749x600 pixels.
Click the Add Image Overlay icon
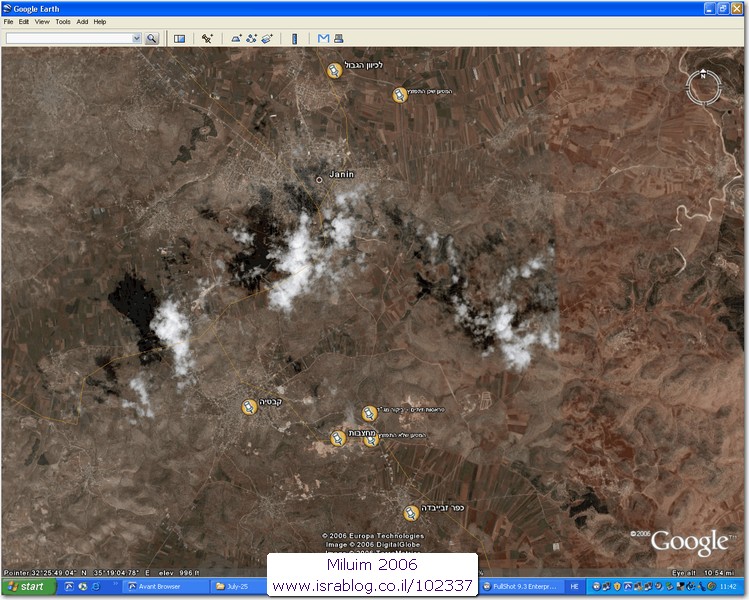267,39
